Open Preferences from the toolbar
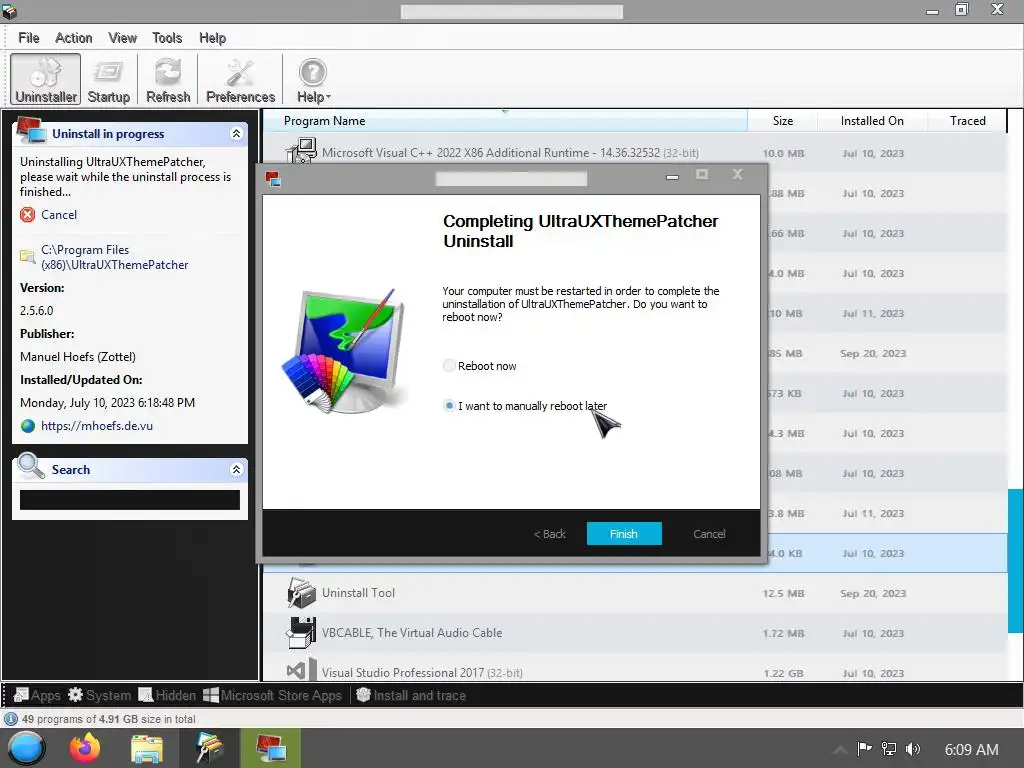1024x768 pixels. [x=240, y=80]
